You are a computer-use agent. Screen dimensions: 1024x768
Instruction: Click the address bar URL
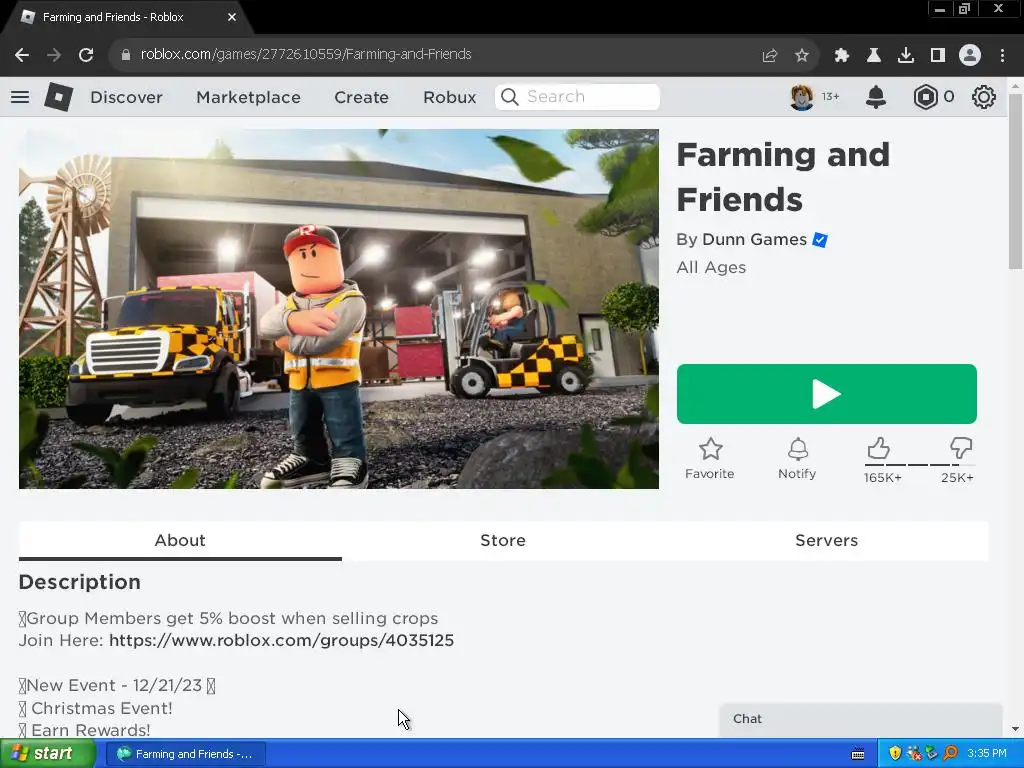306,54
